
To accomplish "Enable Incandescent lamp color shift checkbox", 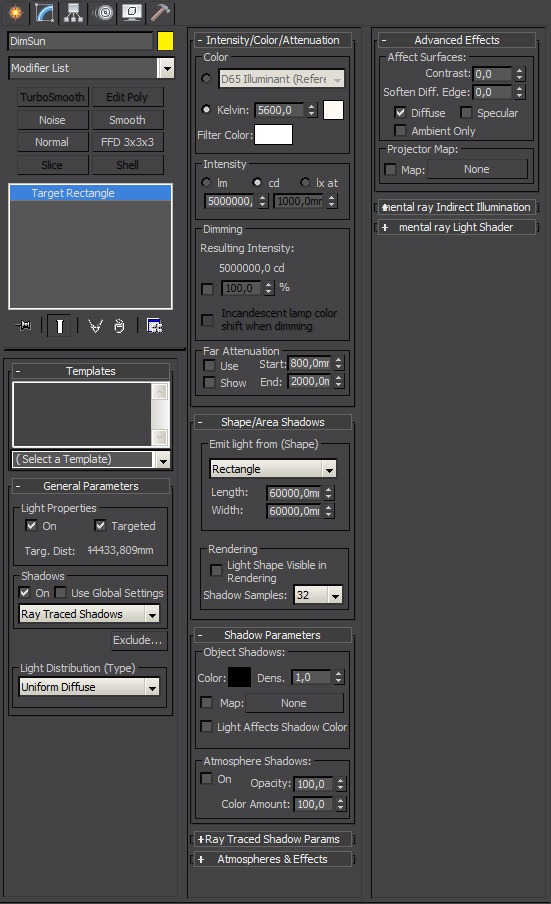I will pyautogui.click(x=207, y=320).
